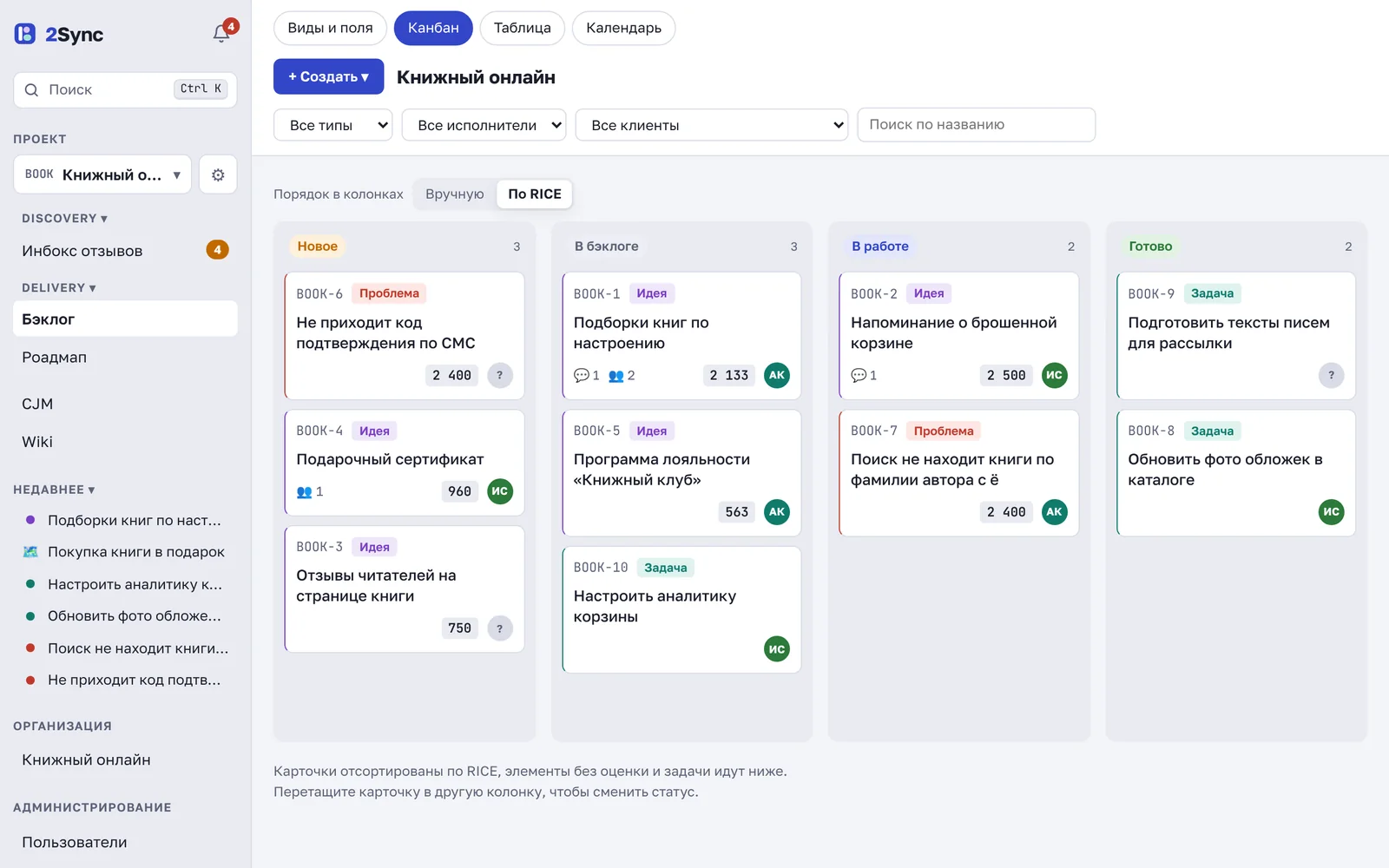Select the Канбан view tab
Image resolution: width=1389 pixels, height=868 pixels.
433,28
